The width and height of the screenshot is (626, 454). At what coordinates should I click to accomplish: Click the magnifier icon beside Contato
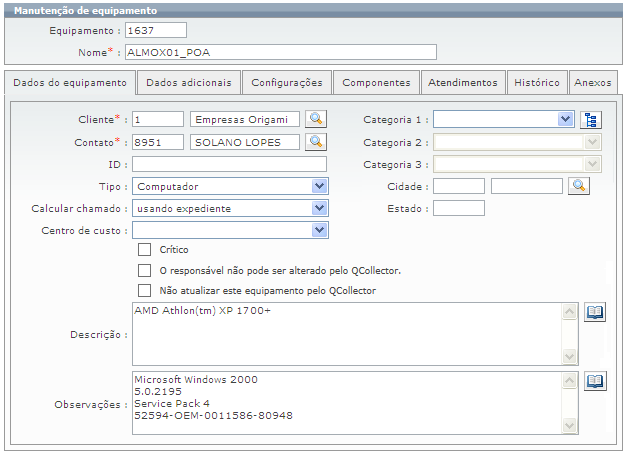click(316, 142)
